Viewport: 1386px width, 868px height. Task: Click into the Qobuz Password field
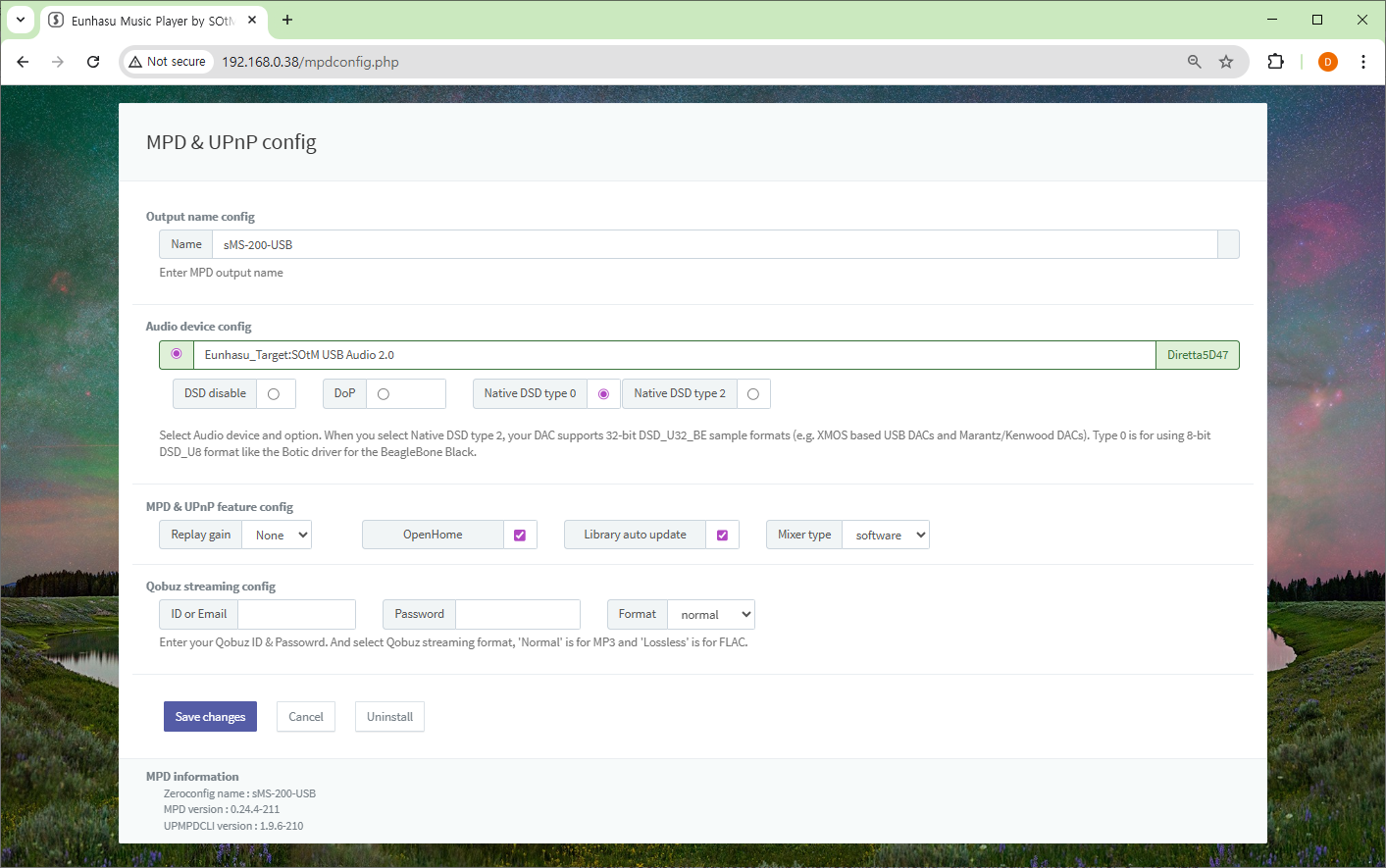[518, 615]
